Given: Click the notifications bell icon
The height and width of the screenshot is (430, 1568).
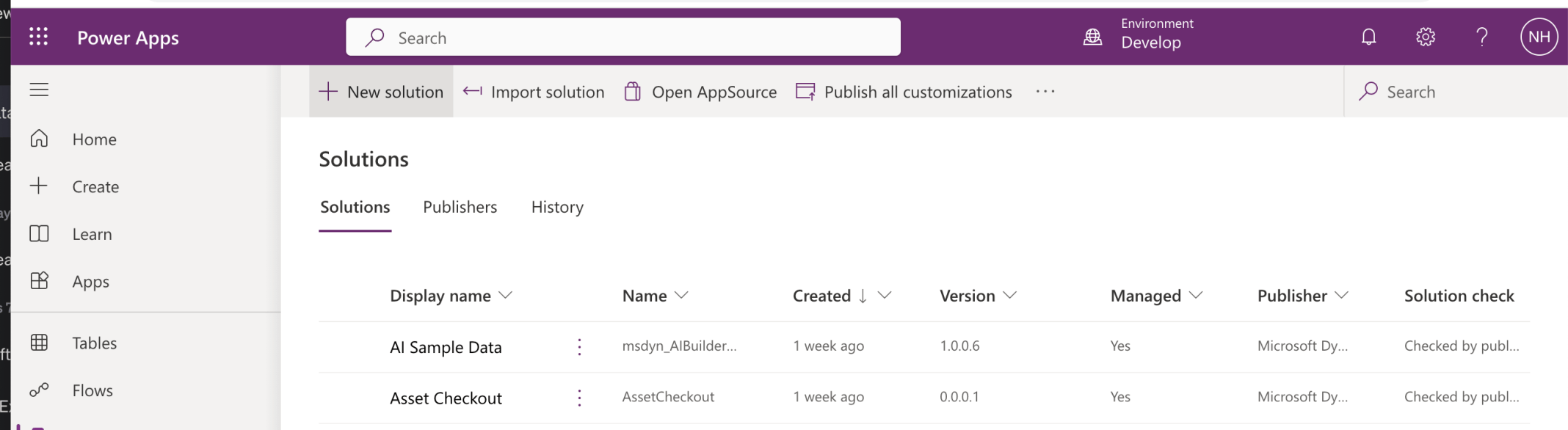Looking at the screenshot, I should (x=1368, y=37).
